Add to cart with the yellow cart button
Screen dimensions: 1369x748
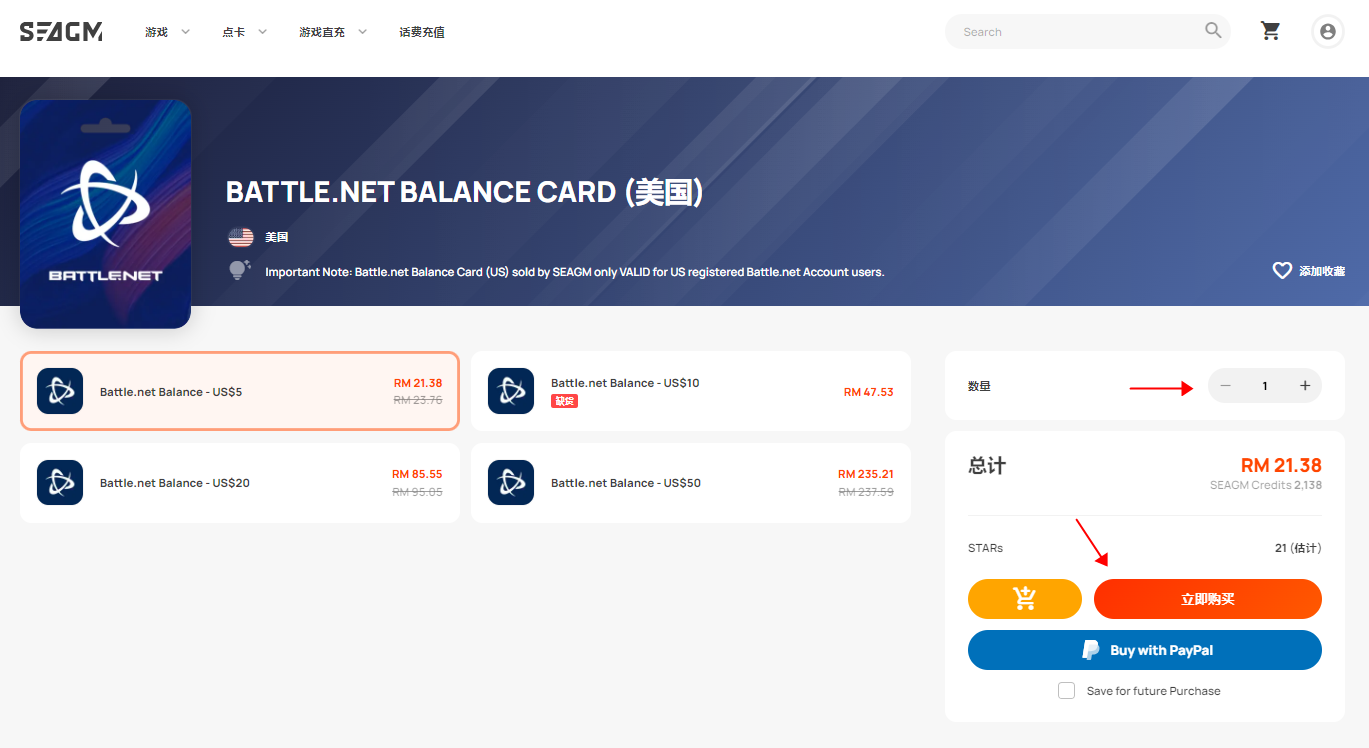click(1025, 599)
